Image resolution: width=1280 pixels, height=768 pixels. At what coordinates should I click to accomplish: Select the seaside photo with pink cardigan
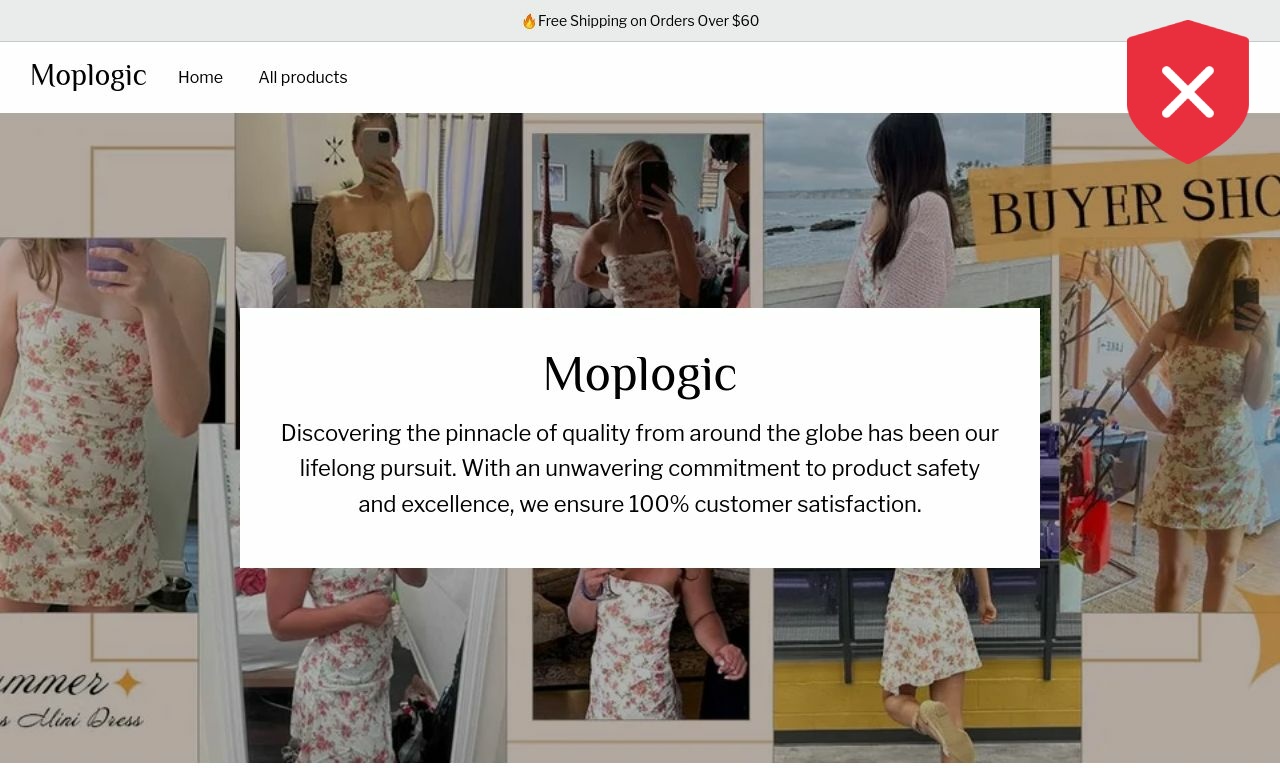(x=890, y=210)
